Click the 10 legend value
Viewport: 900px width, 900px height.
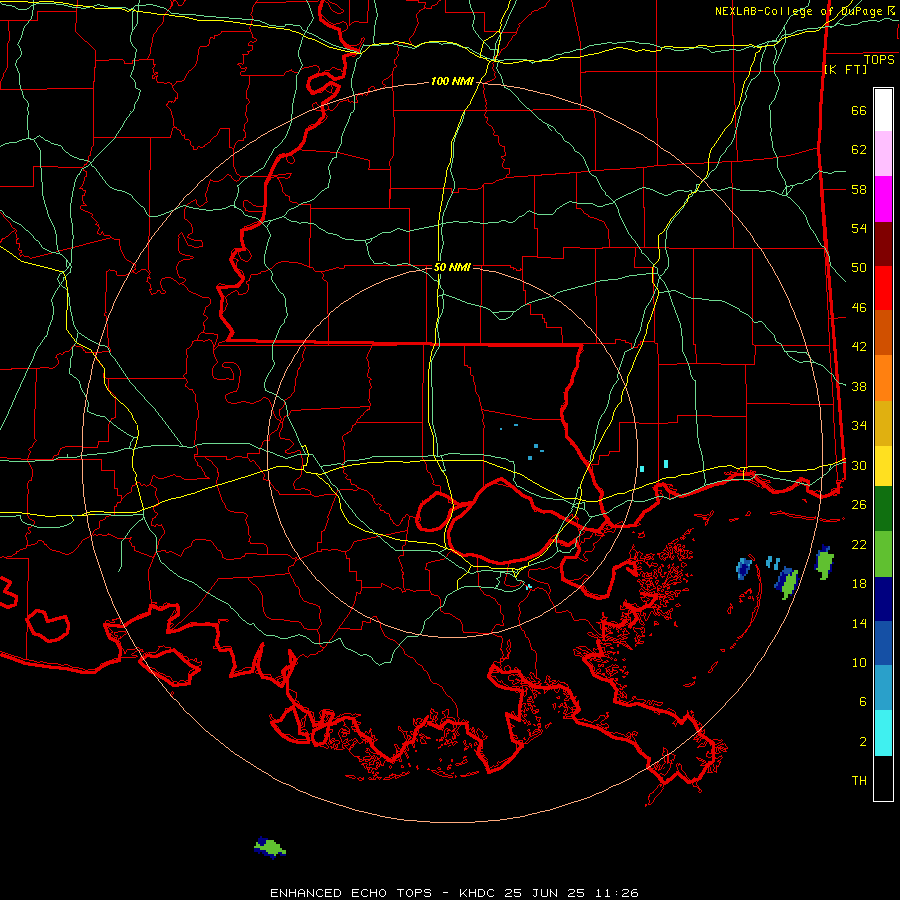point(859,662)
